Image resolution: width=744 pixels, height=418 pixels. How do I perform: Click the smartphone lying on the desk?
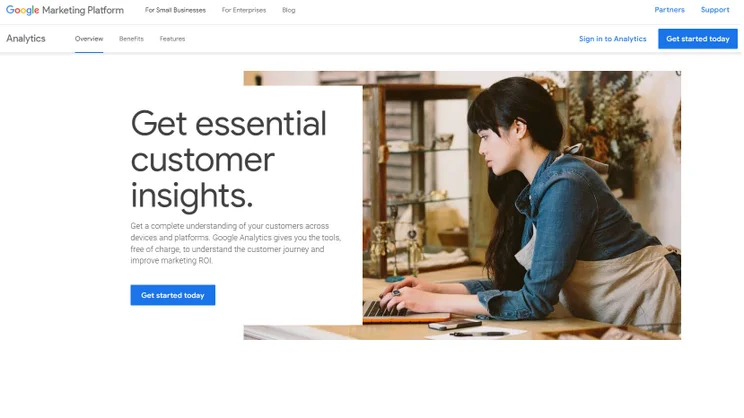tap(455, 325)
